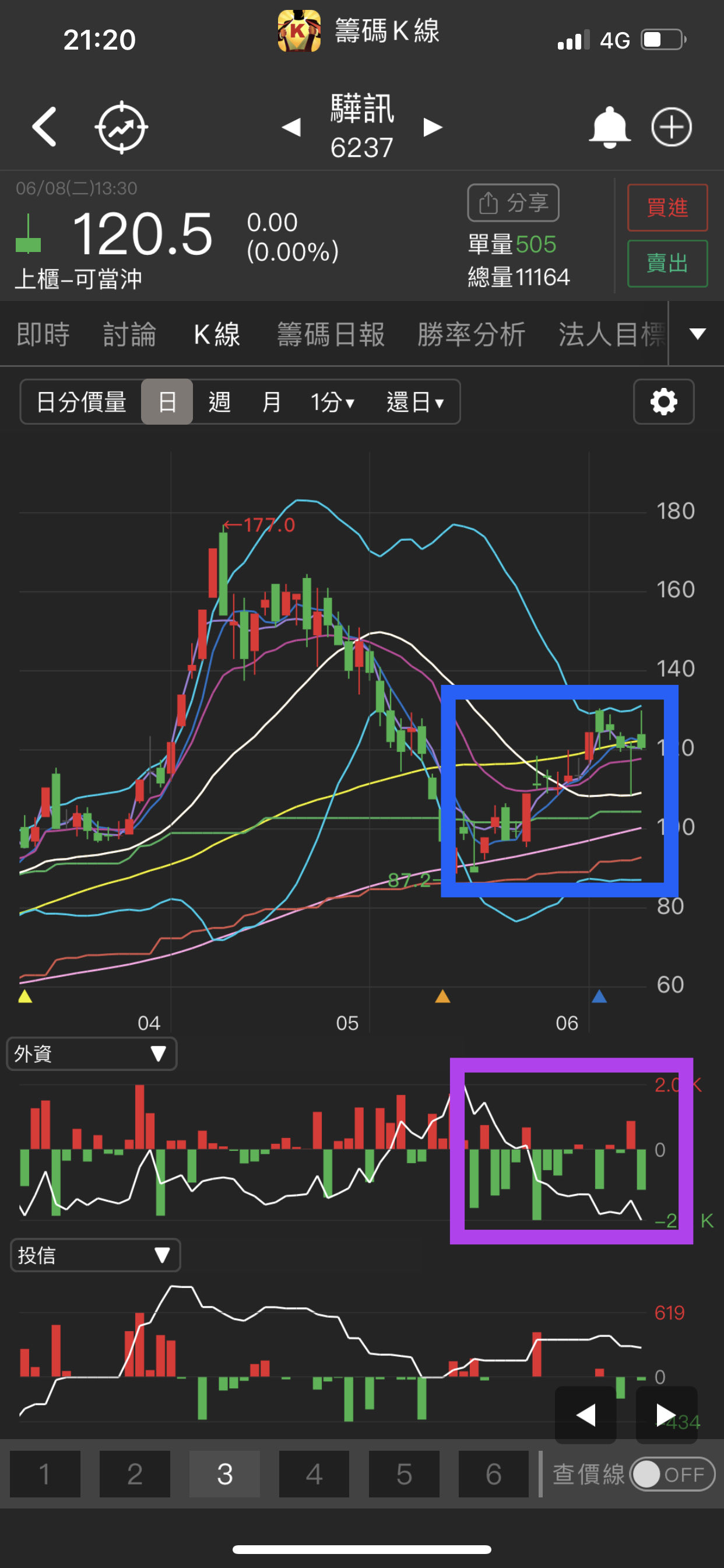Select the 日 daily period option
724x1568 pixels.
point(167,402)
